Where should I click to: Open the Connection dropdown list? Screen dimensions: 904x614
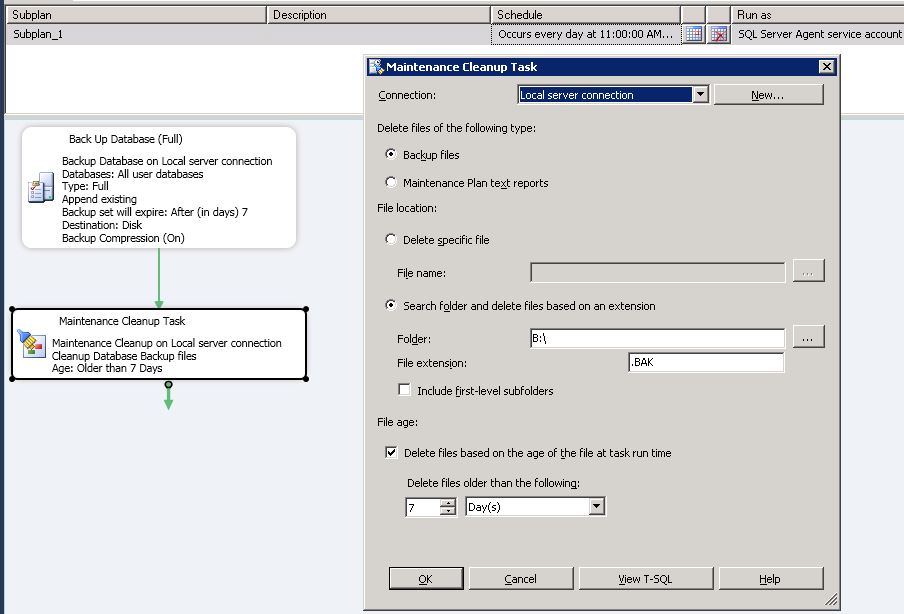tap(700, 95)
